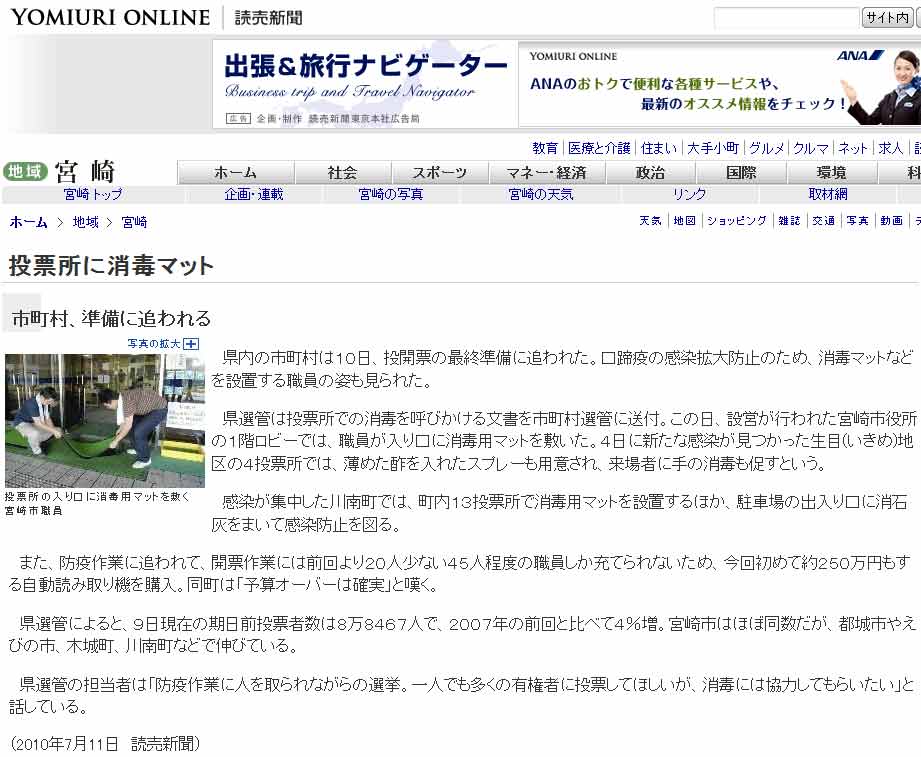This screenshot has width=921, height=757.
Task: Click the green 地域 region badge
Action: pyautogui.click(x=25, y=171)
